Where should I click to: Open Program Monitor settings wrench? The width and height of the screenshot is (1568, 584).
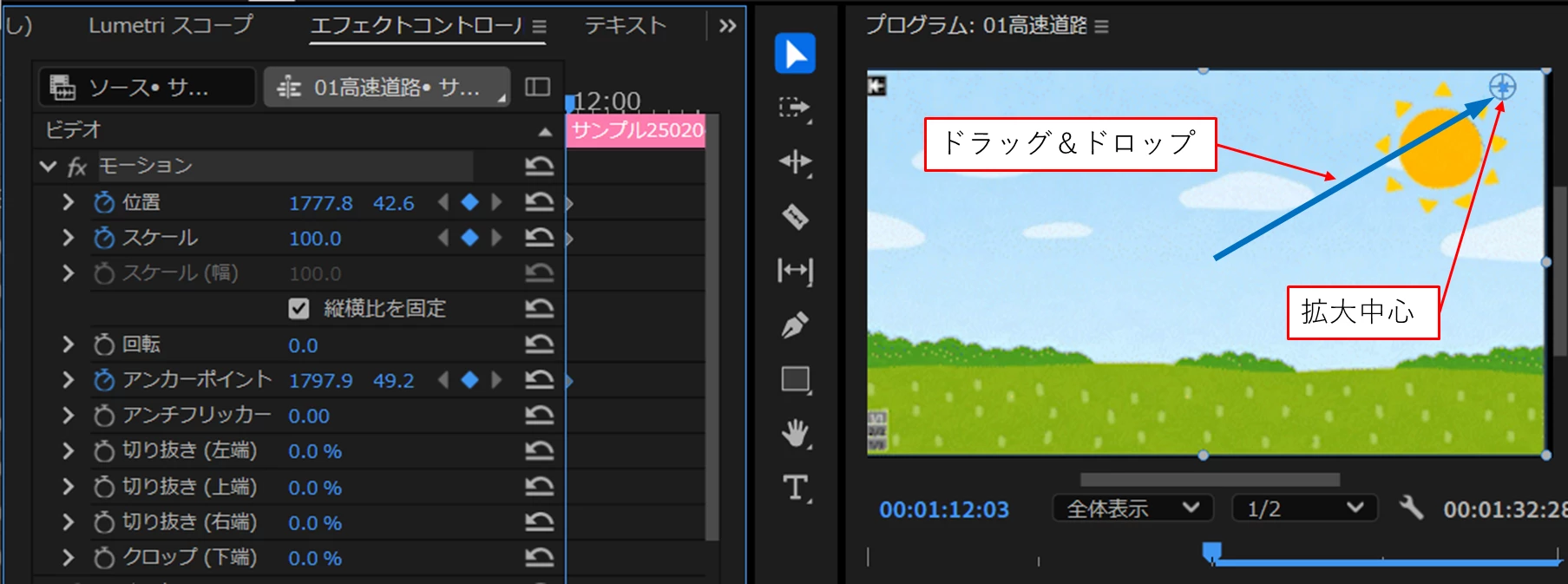[x=1412, y=508]
